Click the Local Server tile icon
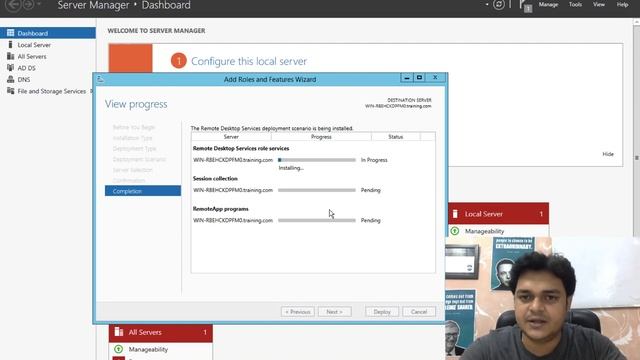The image size is (640, 360). 455,213
